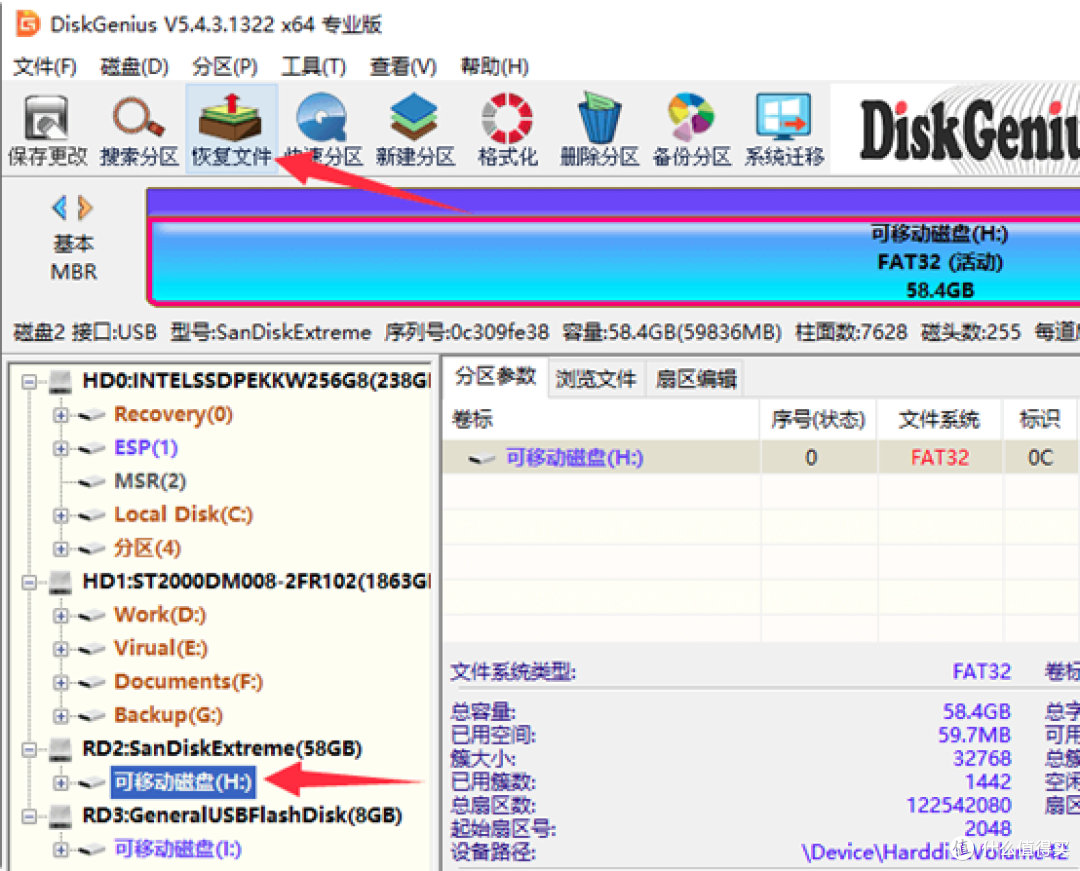Expand the Local Disk(C:) node
The height and width of the screenshot is (871, 1080).
click(61, 515)
